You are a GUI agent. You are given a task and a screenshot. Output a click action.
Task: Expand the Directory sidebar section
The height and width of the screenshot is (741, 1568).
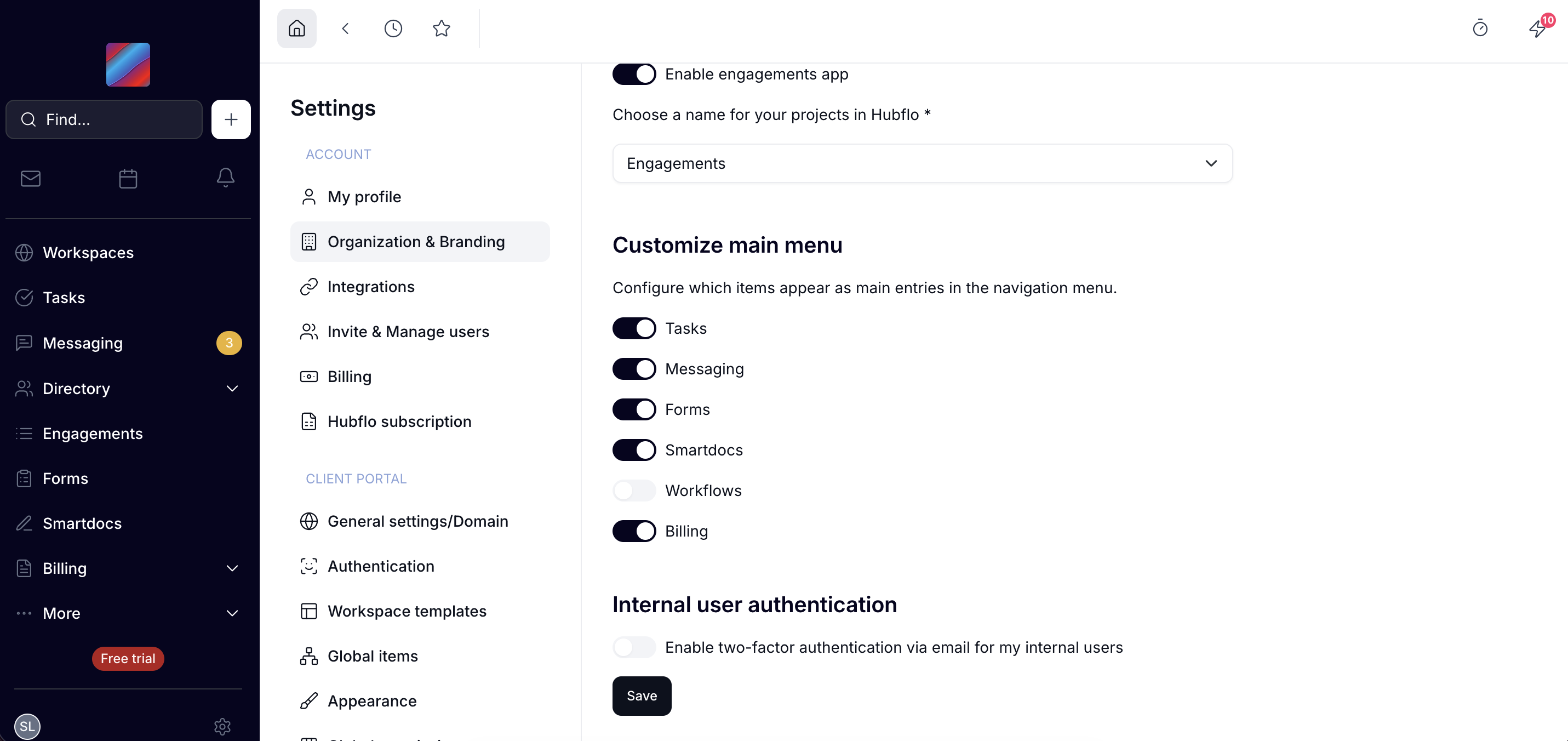click(232, 389)
